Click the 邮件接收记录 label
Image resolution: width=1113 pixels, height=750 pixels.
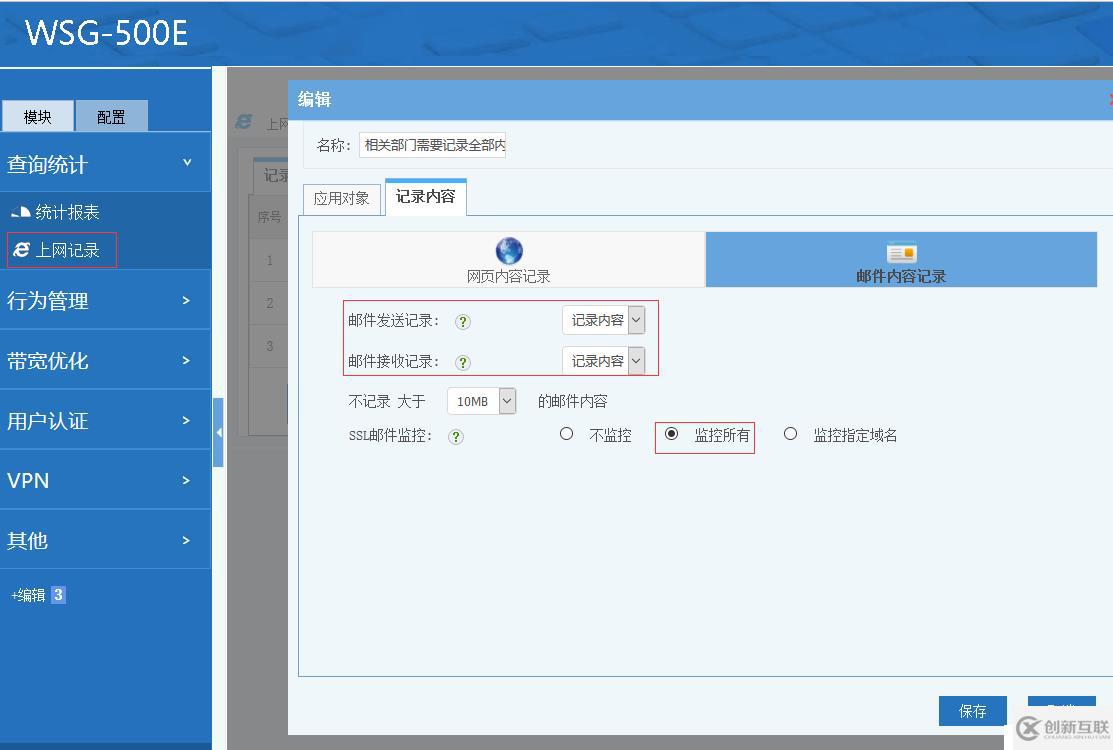394,362
